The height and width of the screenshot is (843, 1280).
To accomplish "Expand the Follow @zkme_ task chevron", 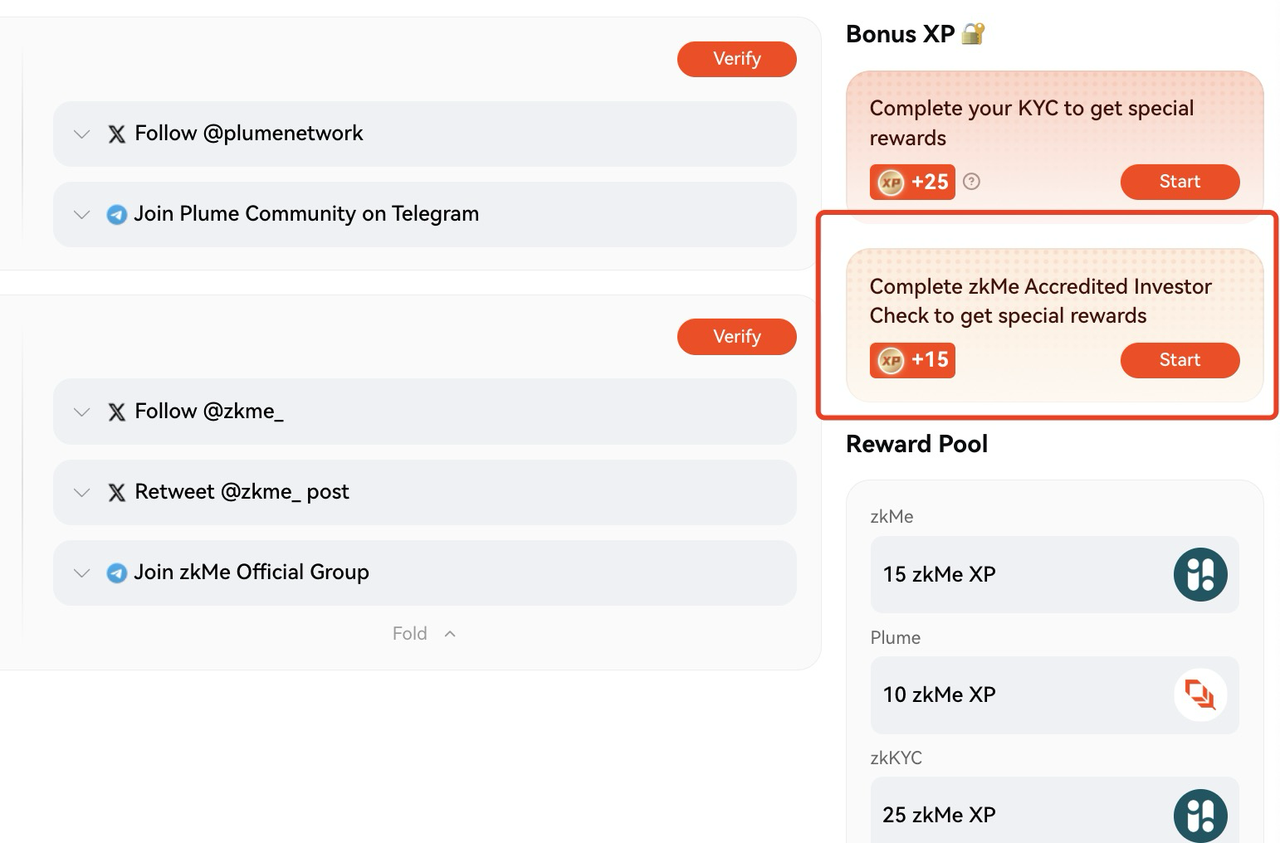I will pos(82,412).
